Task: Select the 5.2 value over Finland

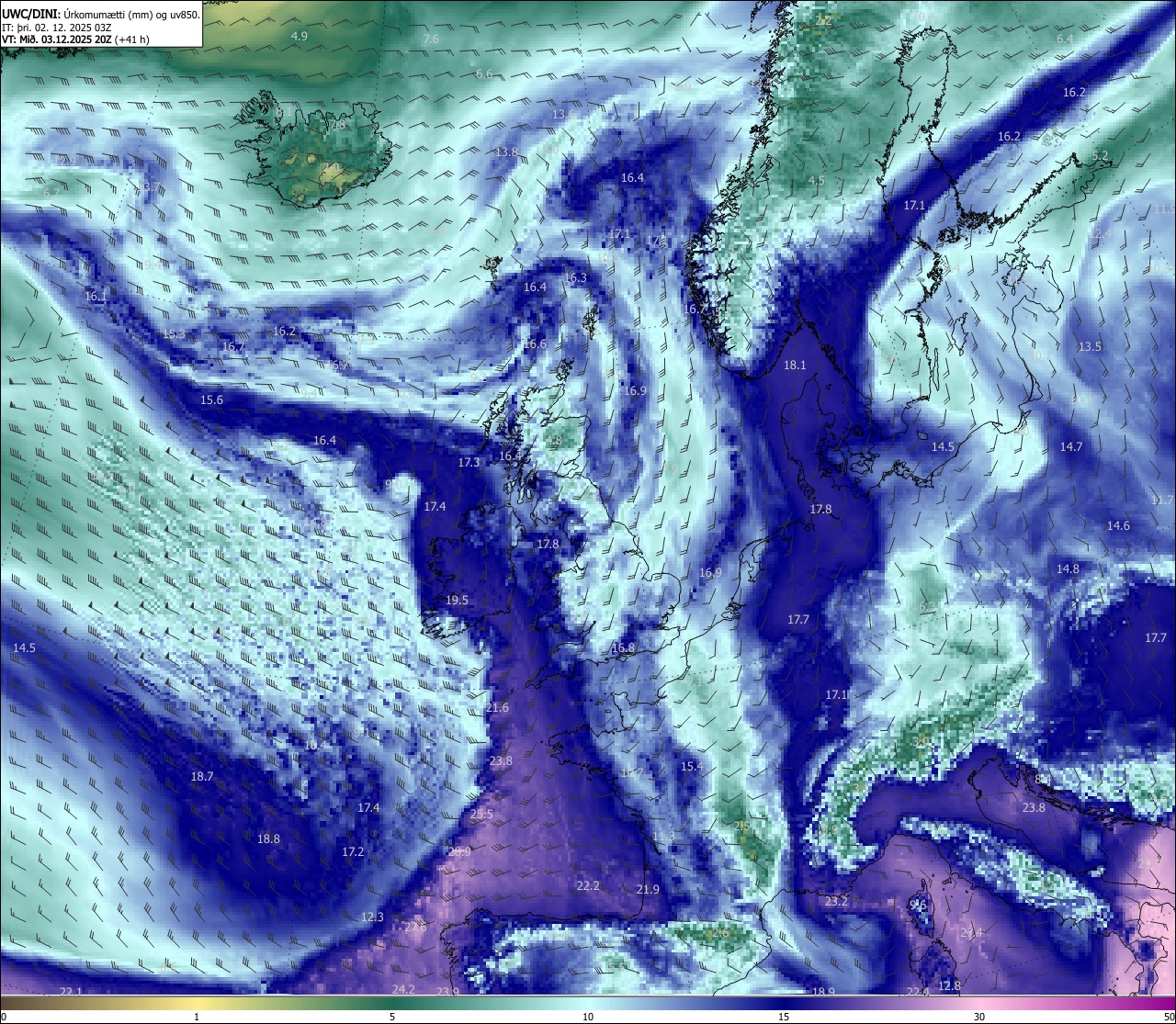Action: coord(1101,155)
